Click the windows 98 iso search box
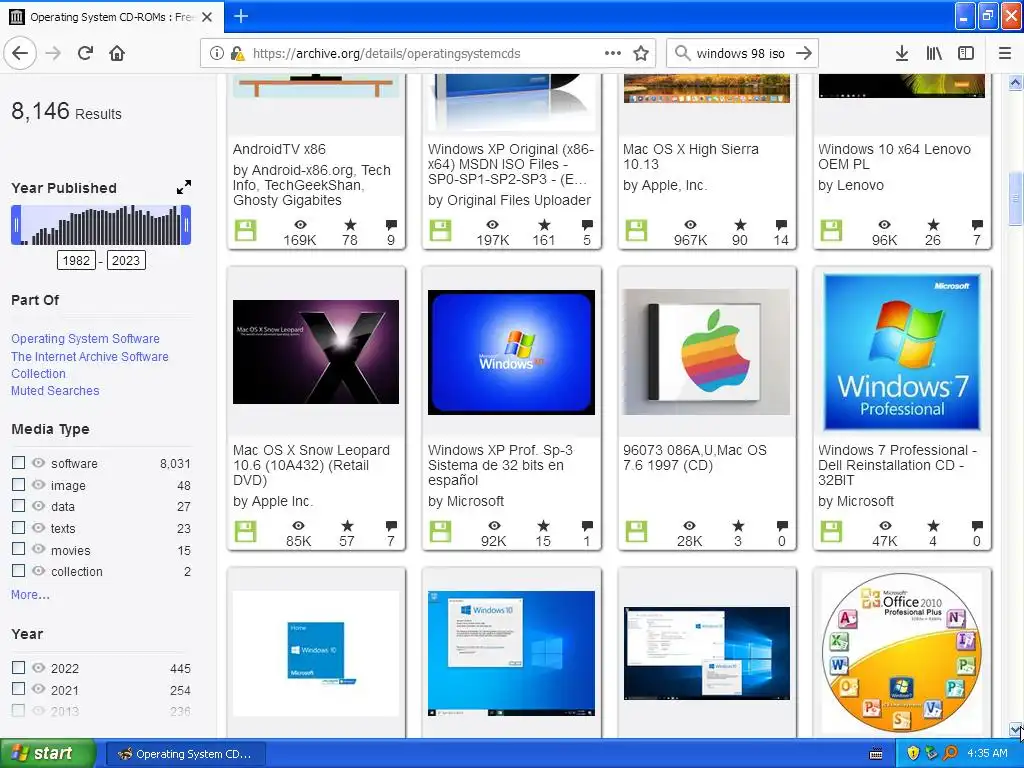The image size is (1024, 768). (741, 54)
